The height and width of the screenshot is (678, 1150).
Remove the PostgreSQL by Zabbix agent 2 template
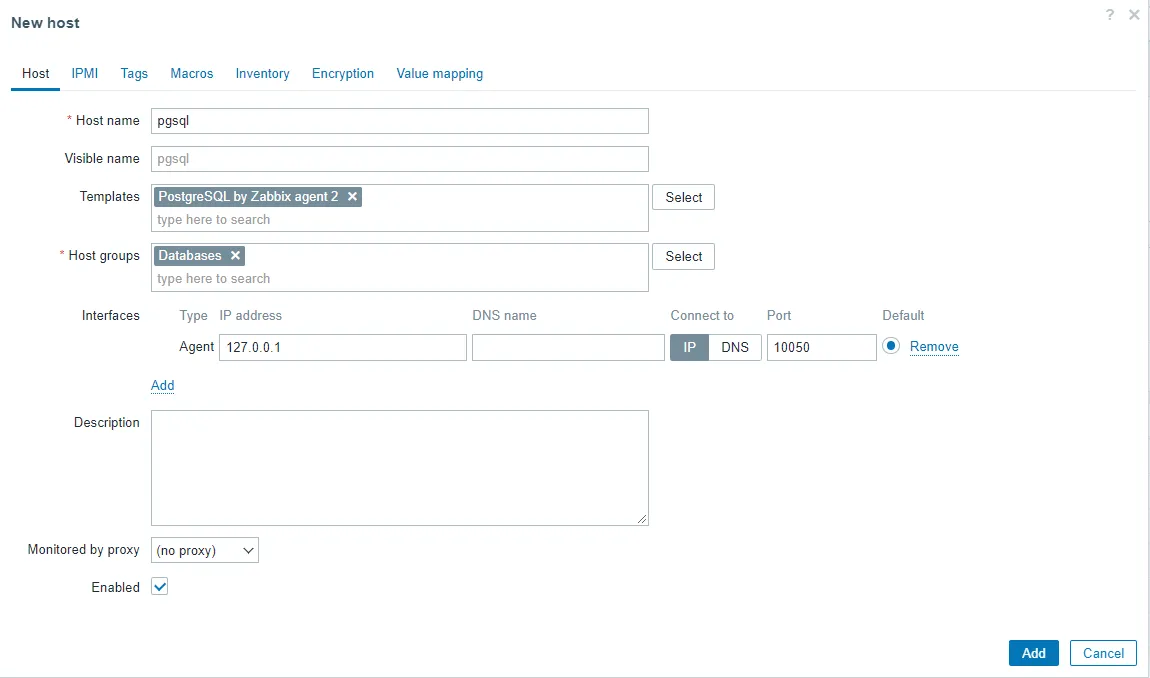[352, 197]
